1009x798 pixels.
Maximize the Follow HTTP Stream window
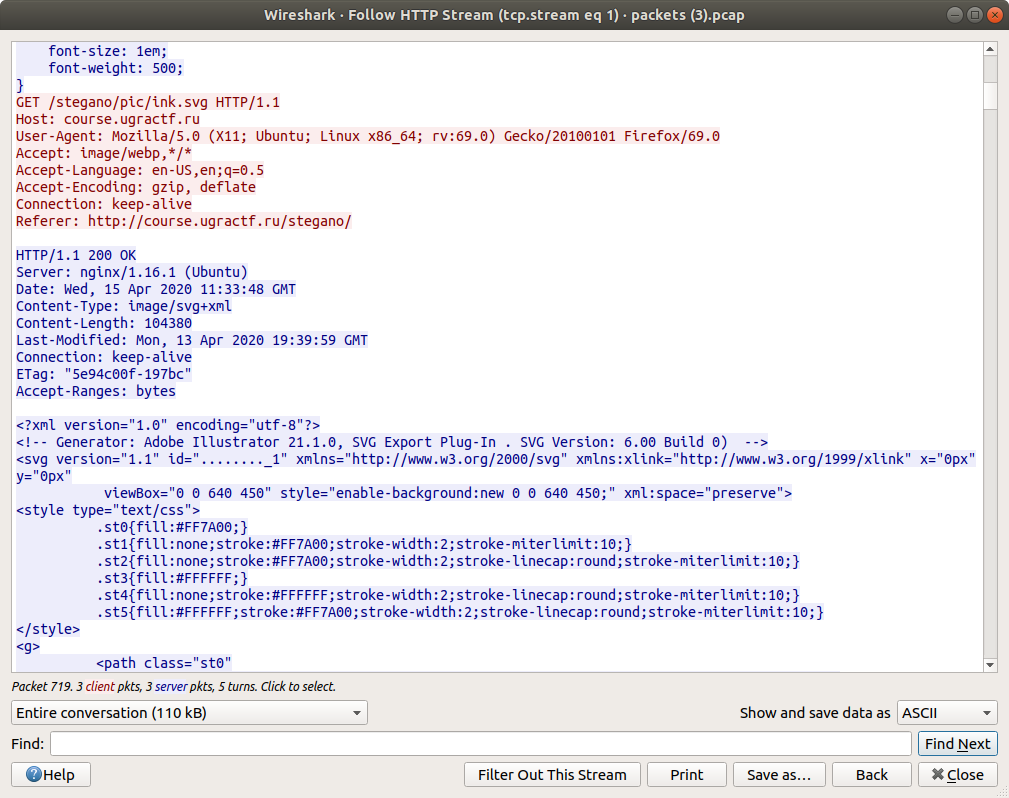click(x=975, y=15)
